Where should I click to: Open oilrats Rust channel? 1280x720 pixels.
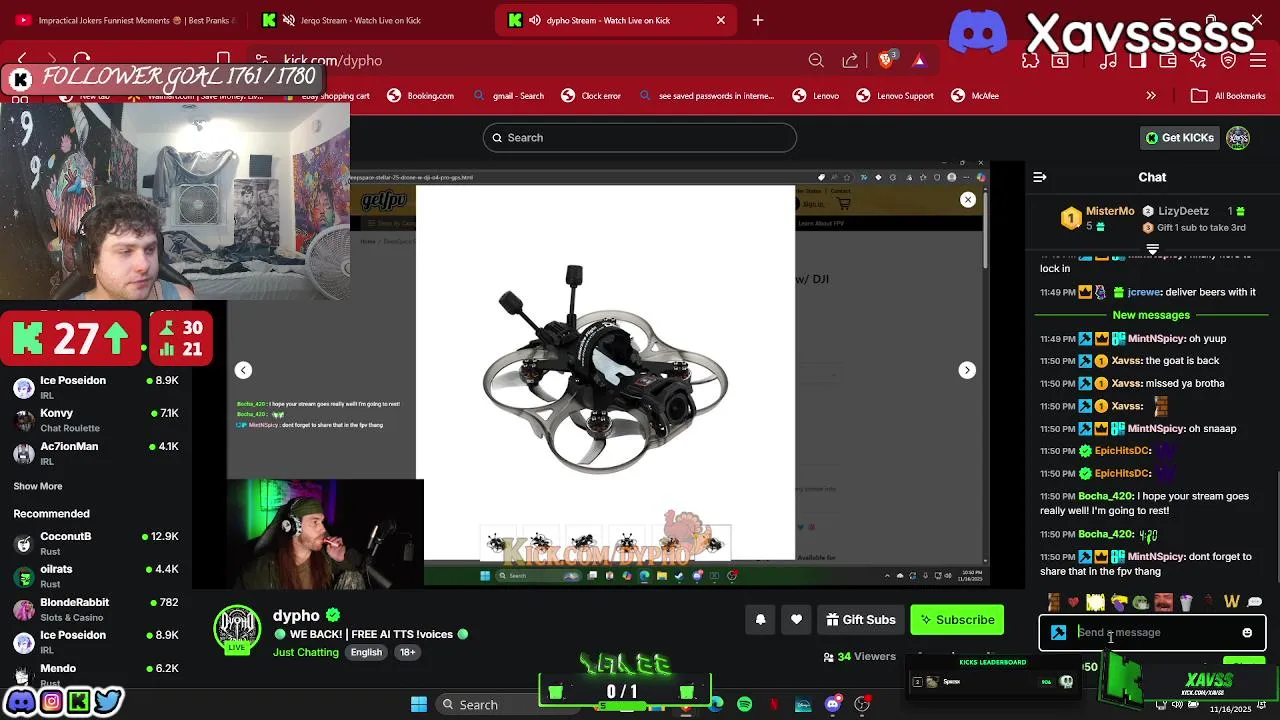click(96, 576)
